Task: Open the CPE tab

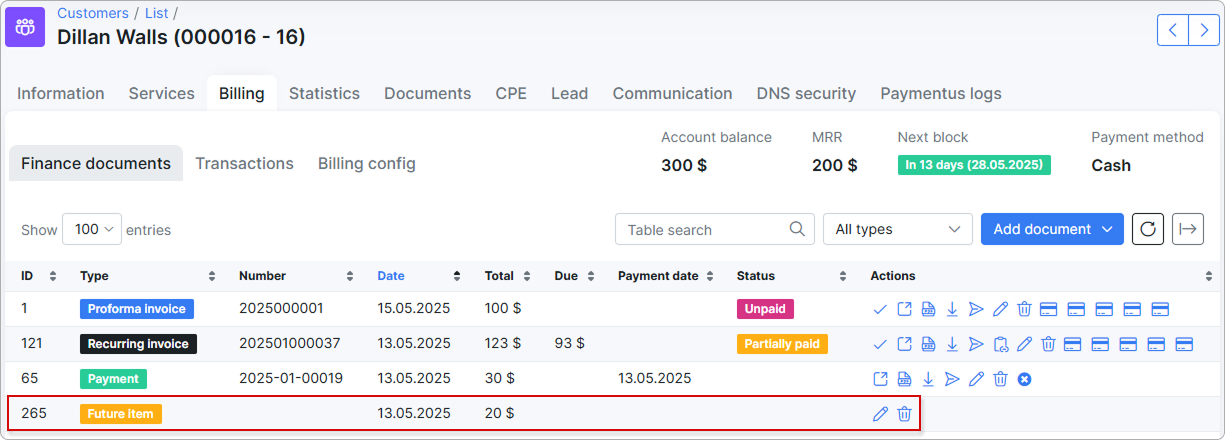Action: tap(511, 93)
